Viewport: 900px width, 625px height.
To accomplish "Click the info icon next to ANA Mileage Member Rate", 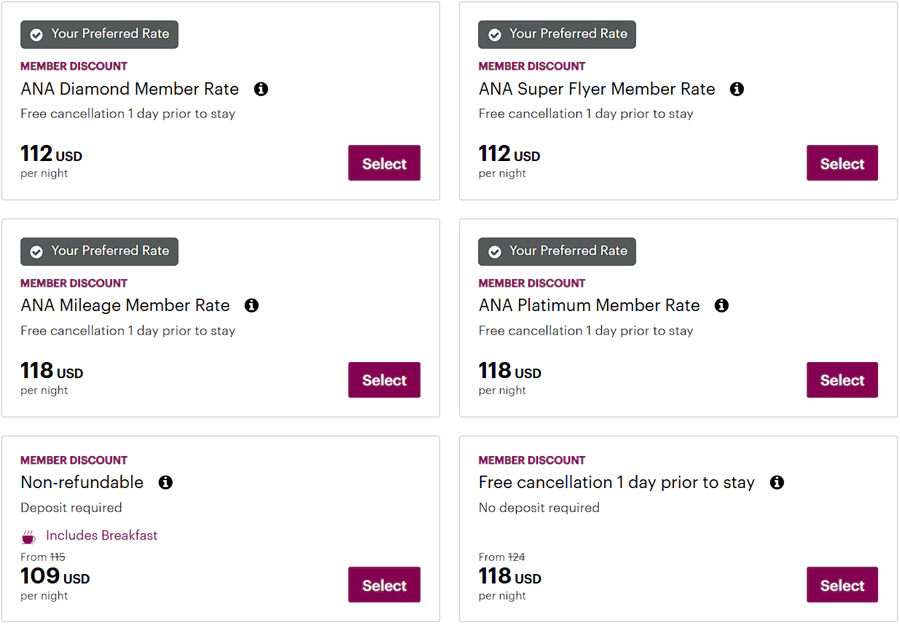I will pyautogui.click(x=251, y=305).
